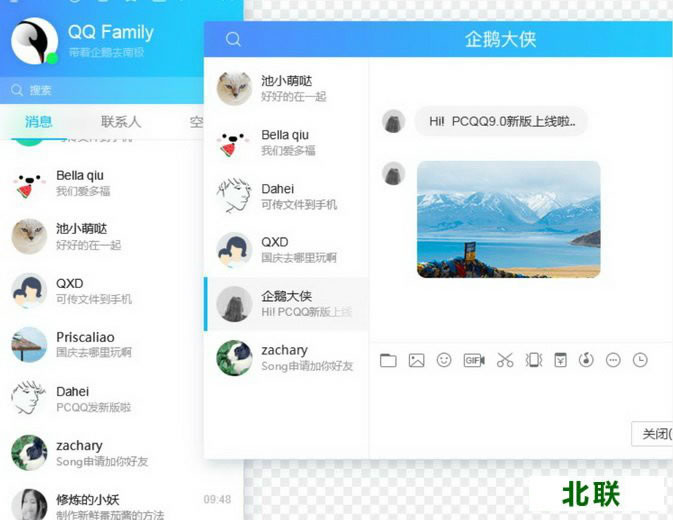Switch to the 联系人 tab
The image size is (673, 520).
[x=121, y=122]
